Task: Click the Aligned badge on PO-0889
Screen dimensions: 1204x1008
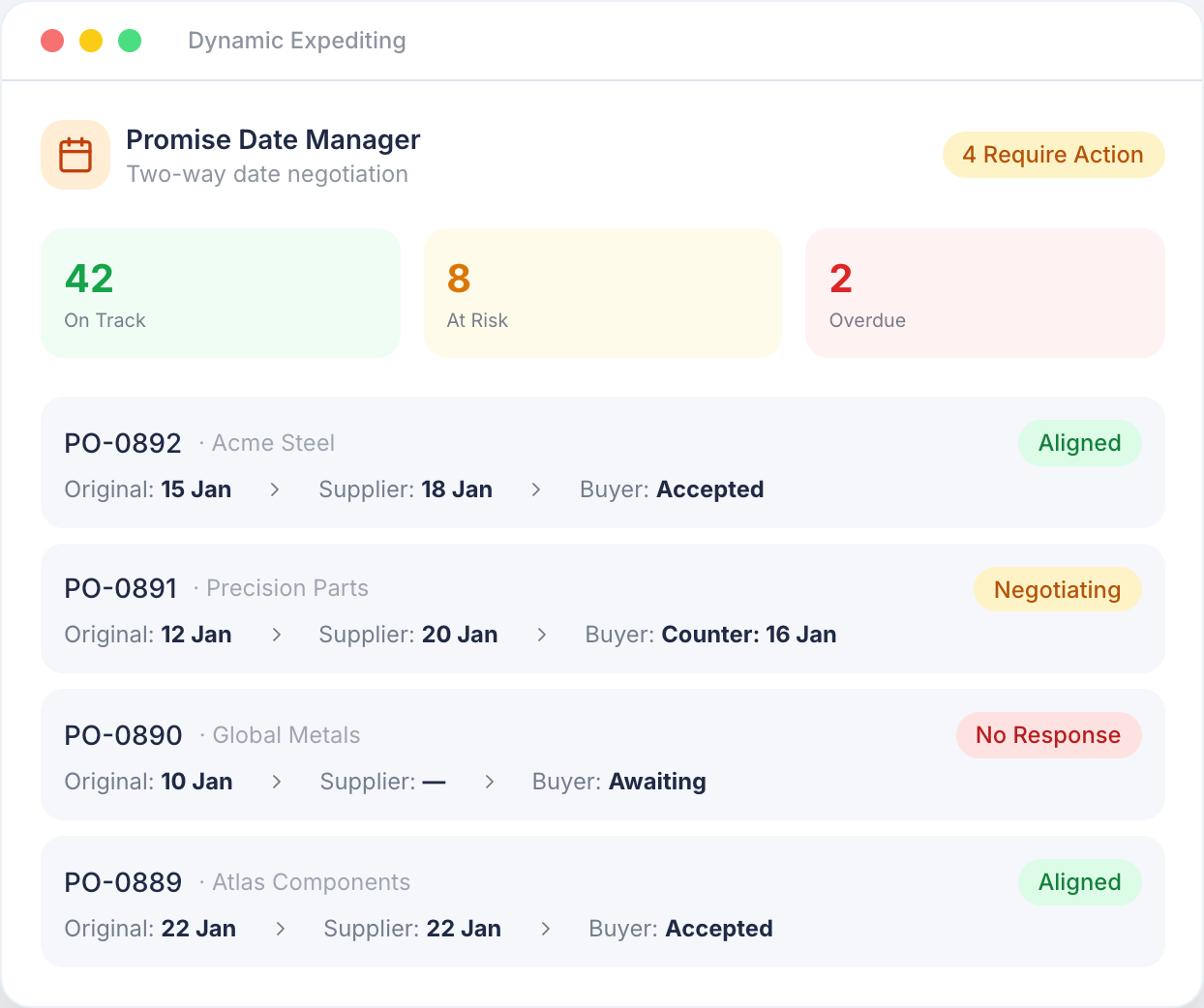Action: (x=1080, y=882)
